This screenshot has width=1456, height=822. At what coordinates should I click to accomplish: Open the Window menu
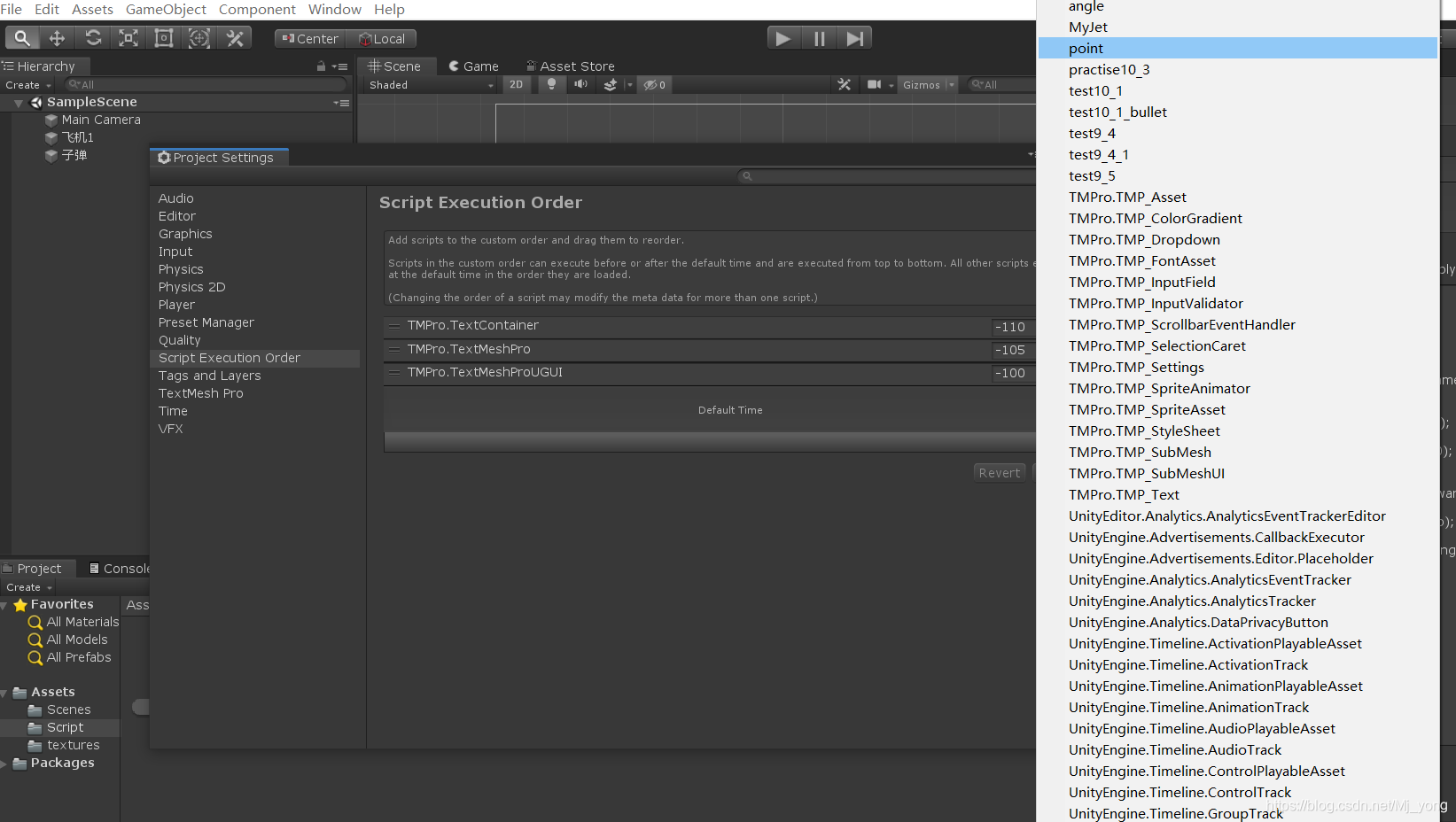334,9
